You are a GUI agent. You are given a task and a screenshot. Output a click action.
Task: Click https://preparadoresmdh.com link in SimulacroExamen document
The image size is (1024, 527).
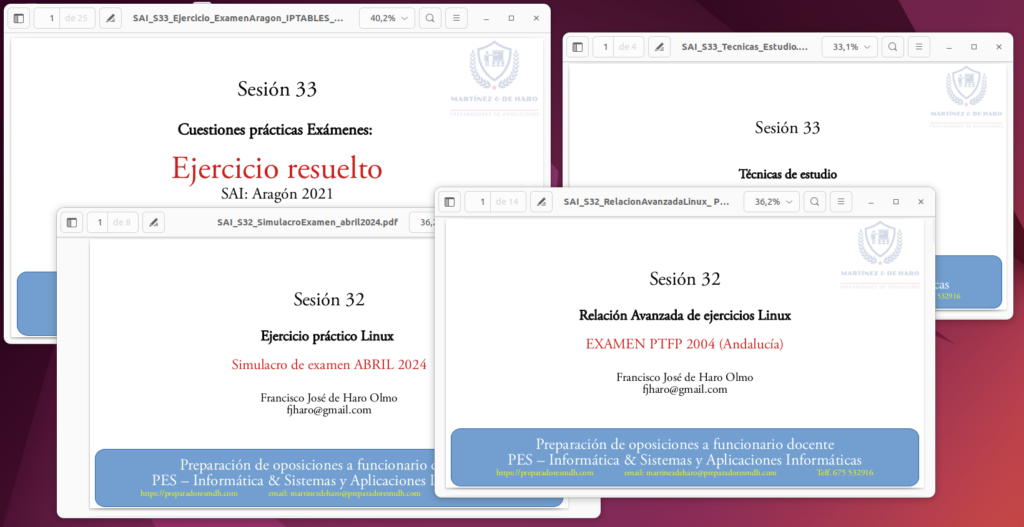pyautogui.click(x=189, y=494)
